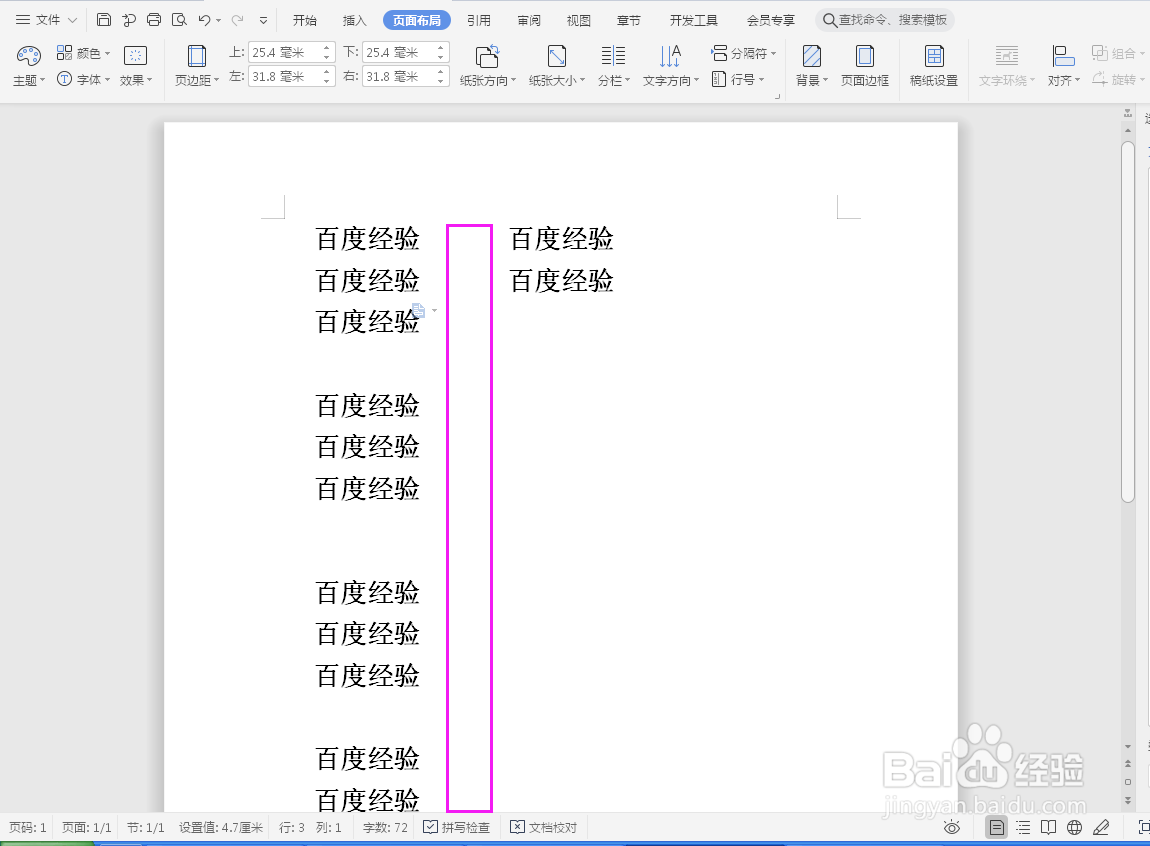Image resolution: width=1150 pixels, height=846 pixels.
Task: Switch to the 插入 tab
Action: point(354,21)
